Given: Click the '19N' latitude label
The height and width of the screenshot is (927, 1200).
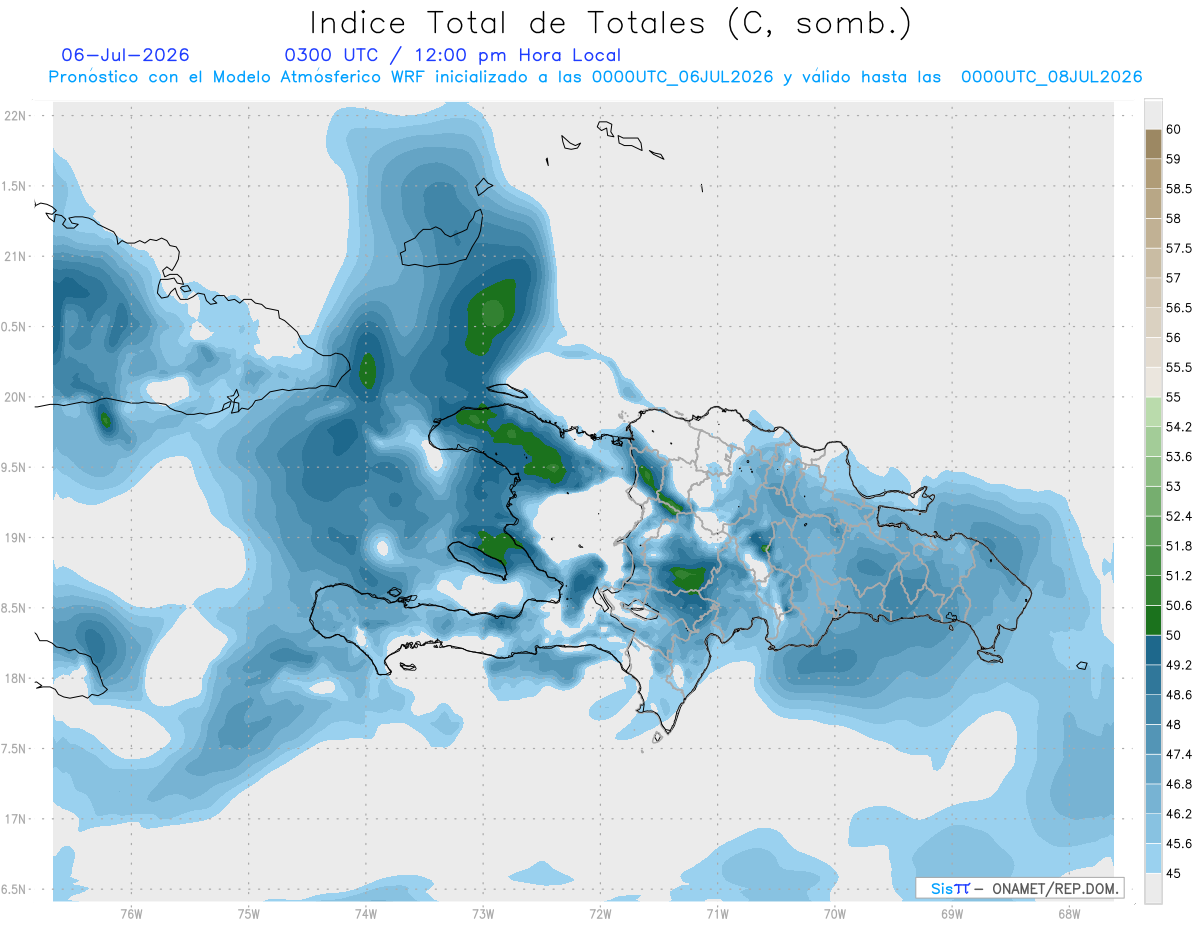Looking at the screenshot, I should (x=16, y=538).
